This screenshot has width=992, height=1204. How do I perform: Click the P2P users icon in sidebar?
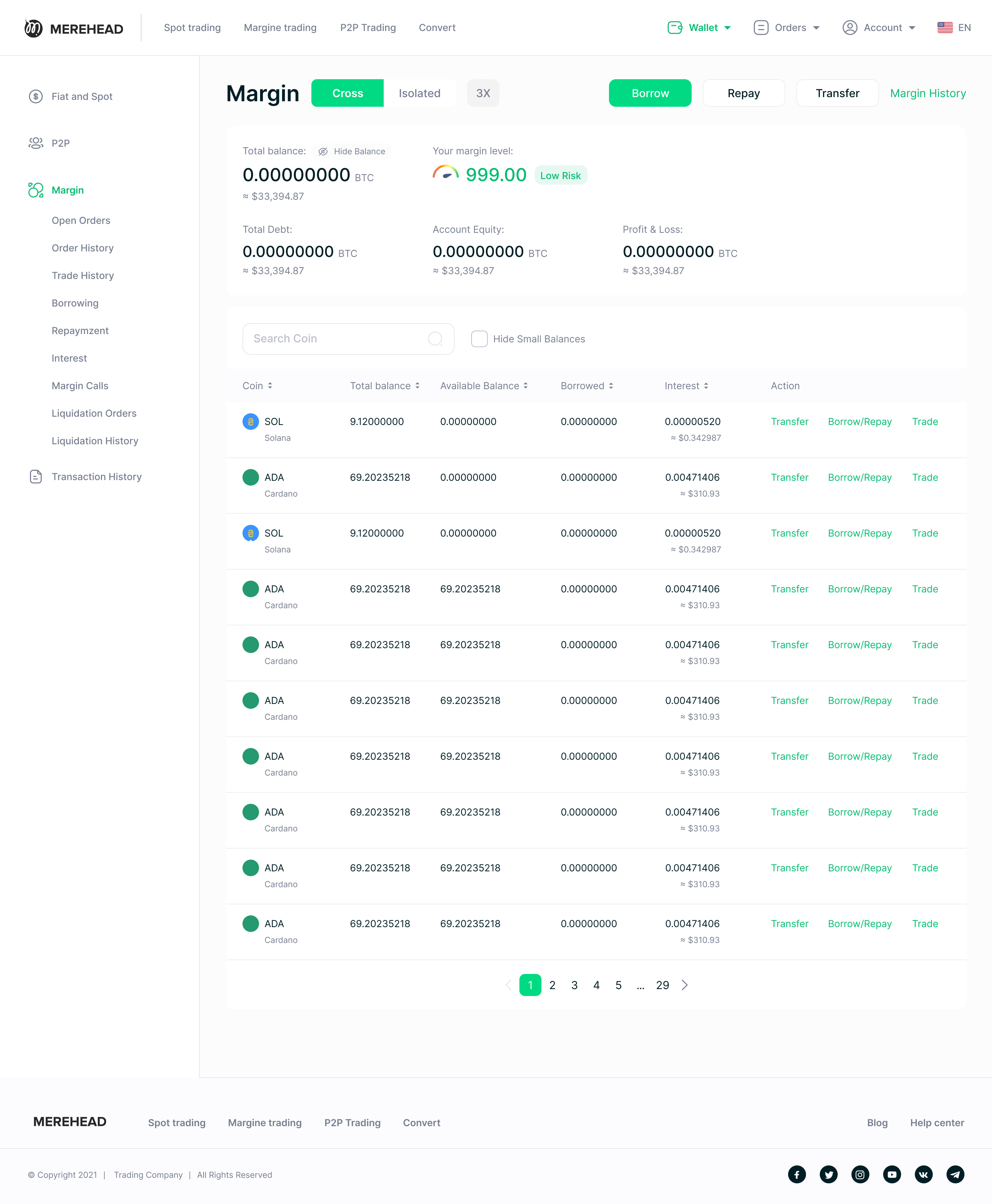tap(35, 143)
